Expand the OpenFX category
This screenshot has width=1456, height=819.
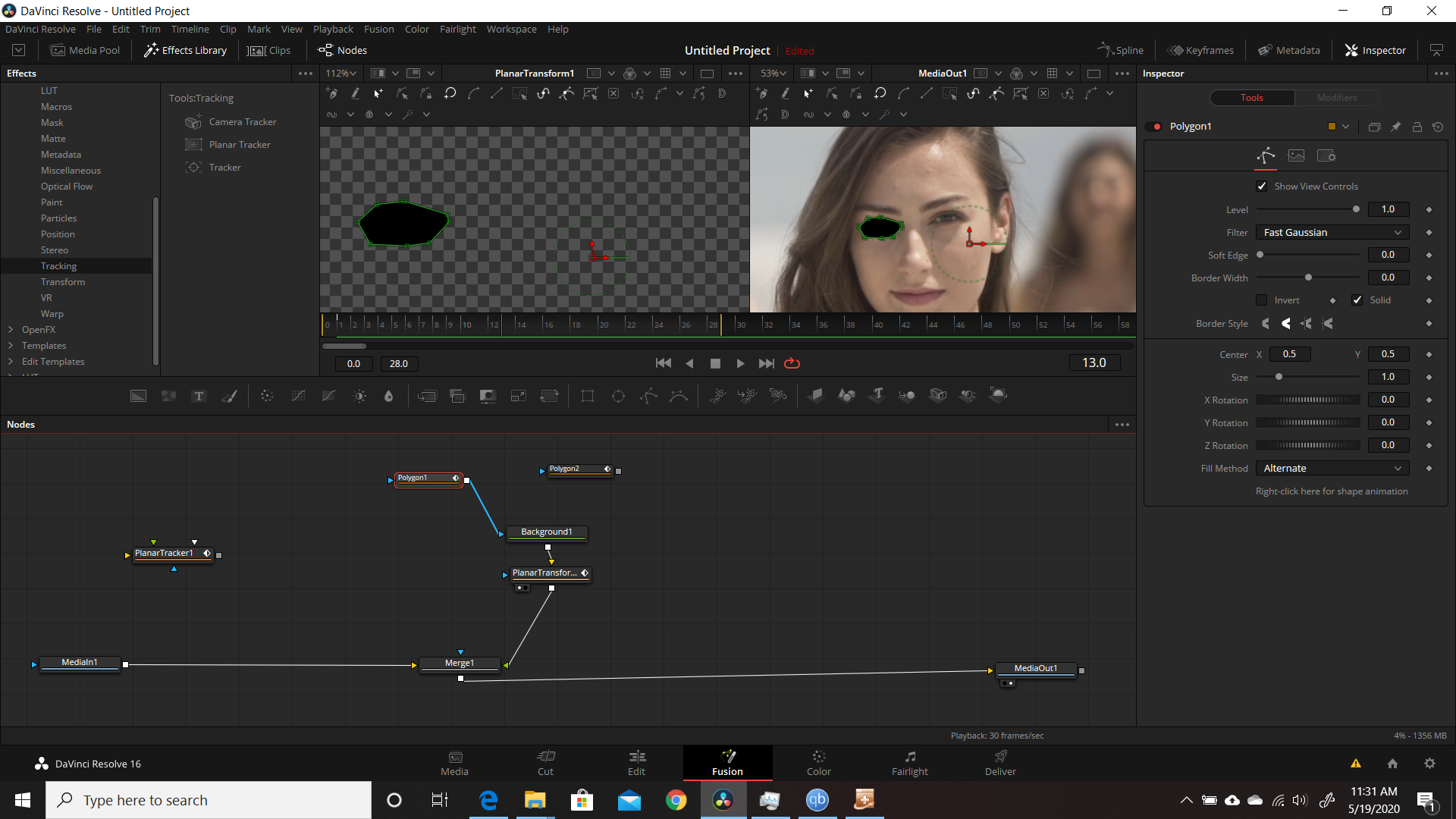[11, 330]
